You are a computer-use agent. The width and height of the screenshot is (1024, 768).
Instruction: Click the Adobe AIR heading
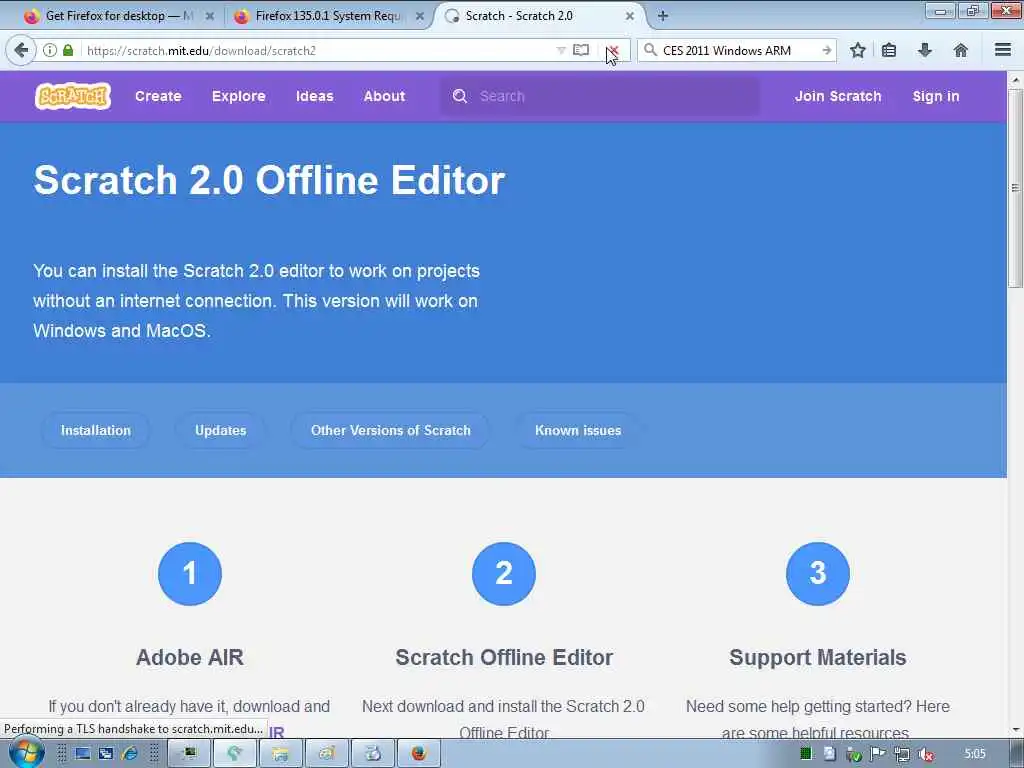pyautogui.click(x=190, y=657)
